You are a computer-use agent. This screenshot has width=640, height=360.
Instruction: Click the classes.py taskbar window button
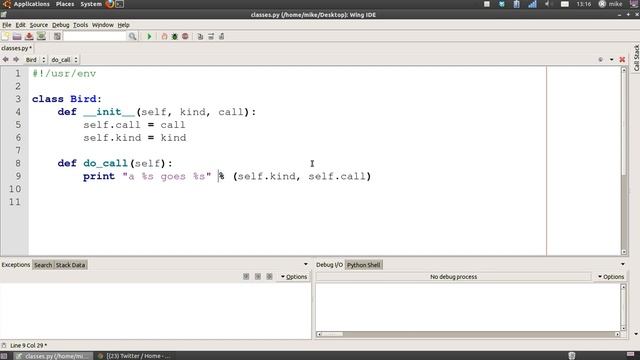pos(53,356)
